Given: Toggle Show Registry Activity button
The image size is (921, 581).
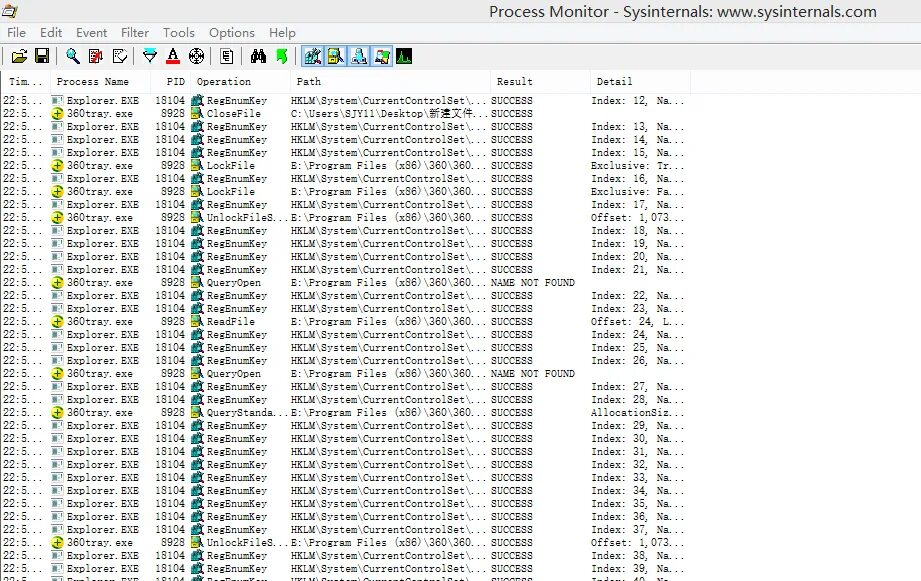Looking at the screenshot, I should point(312,56).
